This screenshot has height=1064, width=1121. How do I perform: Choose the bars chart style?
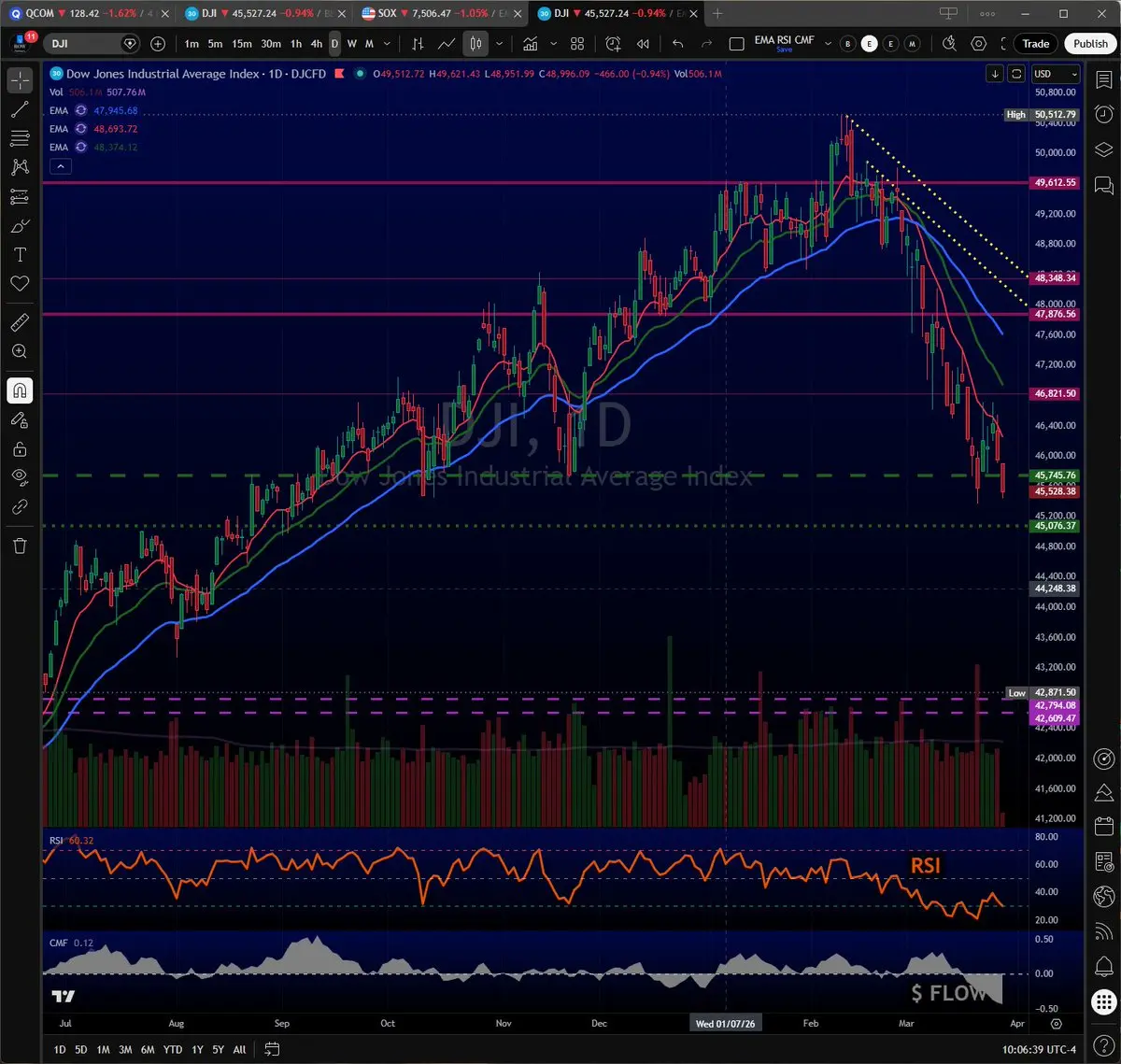418,44
